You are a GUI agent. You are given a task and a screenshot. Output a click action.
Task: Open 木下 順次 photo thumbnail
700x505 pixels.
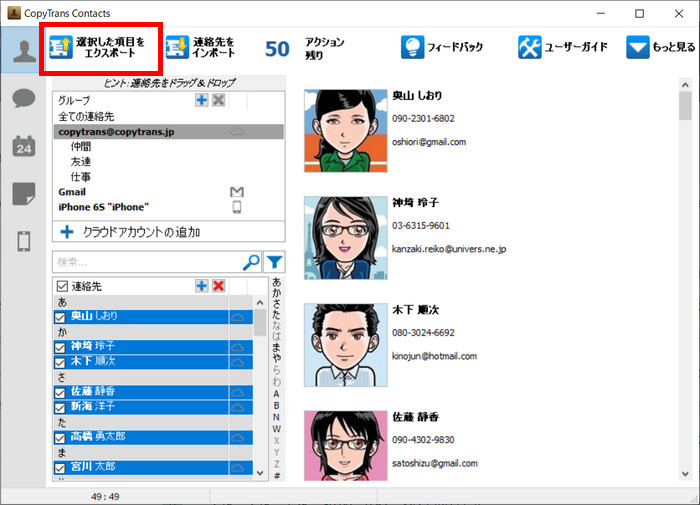click(346, 345)
